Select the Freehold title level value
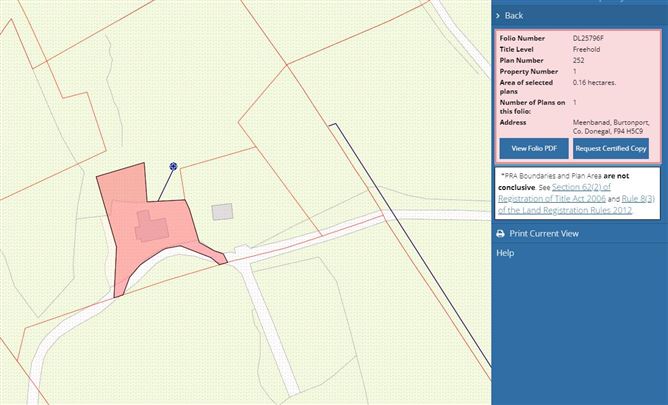668x405 pixels. [586, 49]
